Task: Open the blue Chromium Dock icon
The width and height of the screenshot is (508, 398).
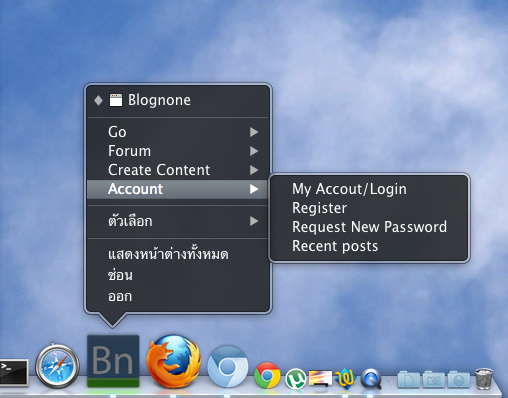Action: tap(228, 367)
